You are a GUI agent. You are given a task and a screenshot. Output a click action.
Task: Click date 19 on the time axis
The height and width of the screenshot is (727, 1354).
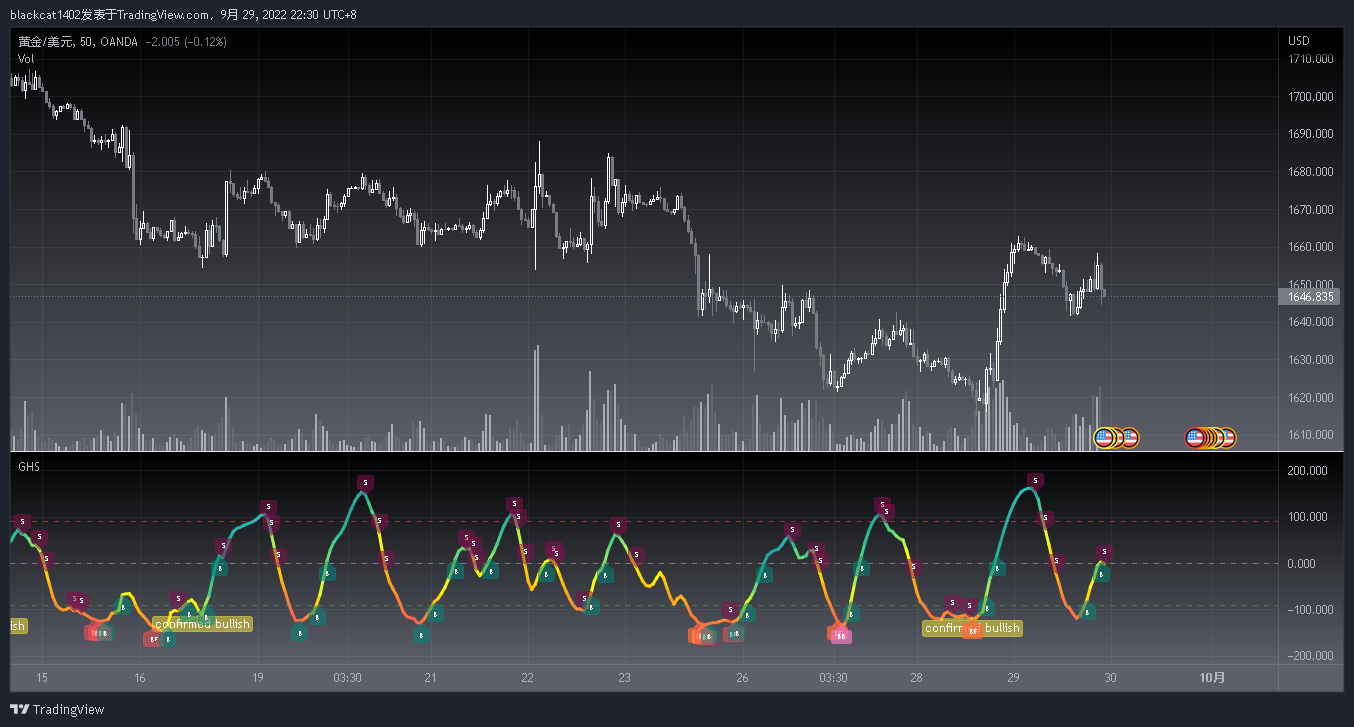(258, 678)
